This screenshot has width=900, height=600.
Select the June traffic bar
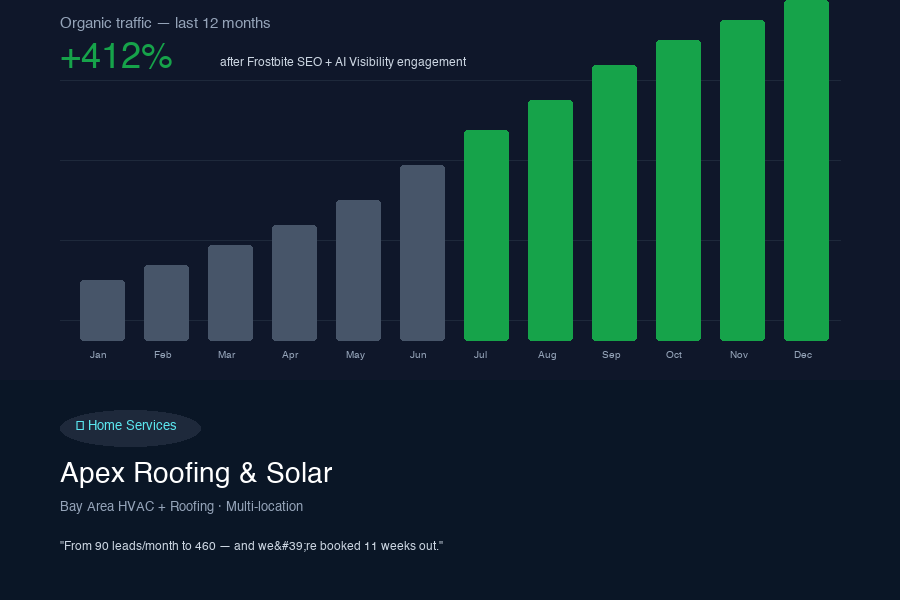(422, 253)
